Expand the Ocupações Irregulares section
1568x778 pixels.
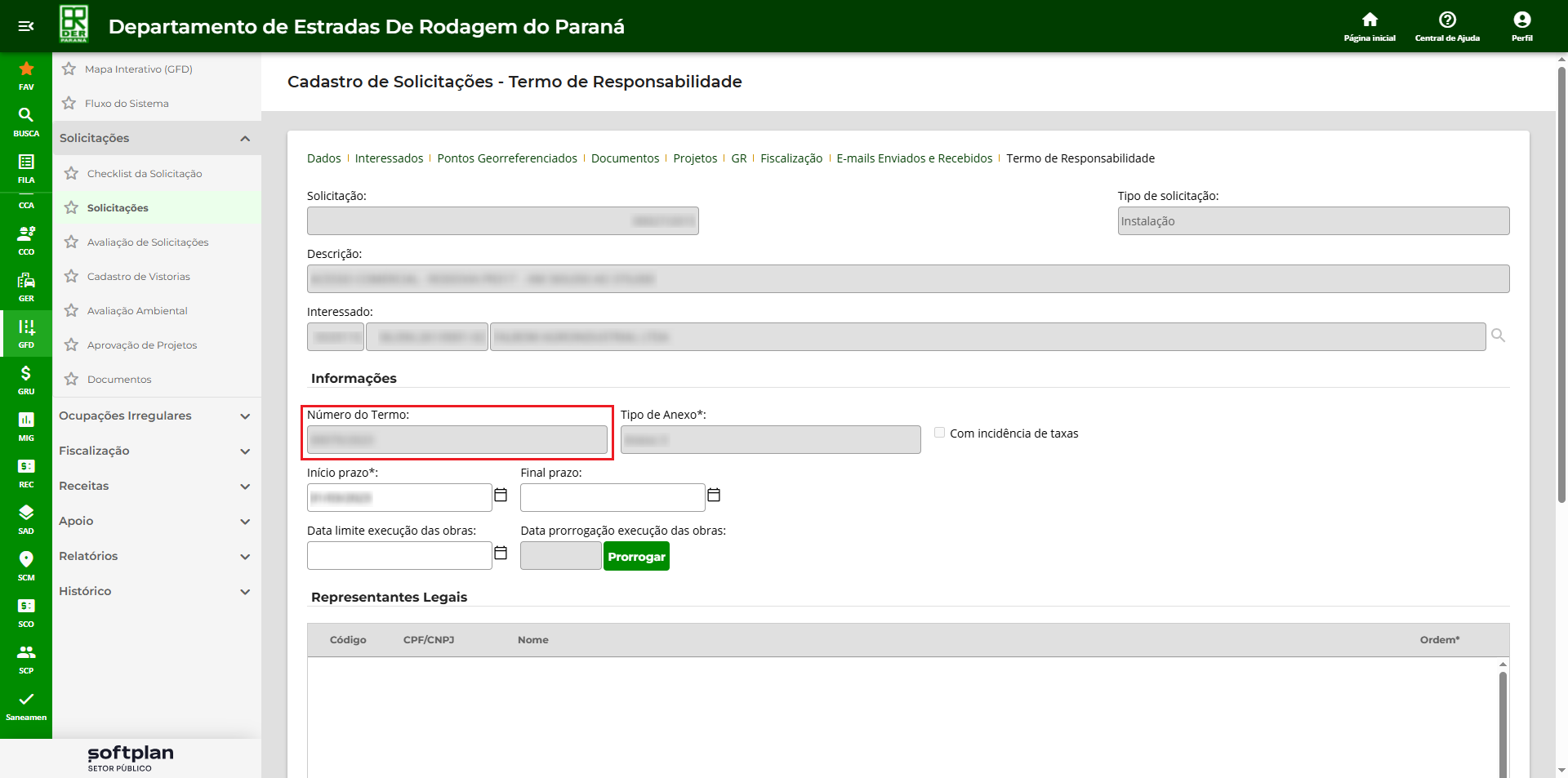245,416
